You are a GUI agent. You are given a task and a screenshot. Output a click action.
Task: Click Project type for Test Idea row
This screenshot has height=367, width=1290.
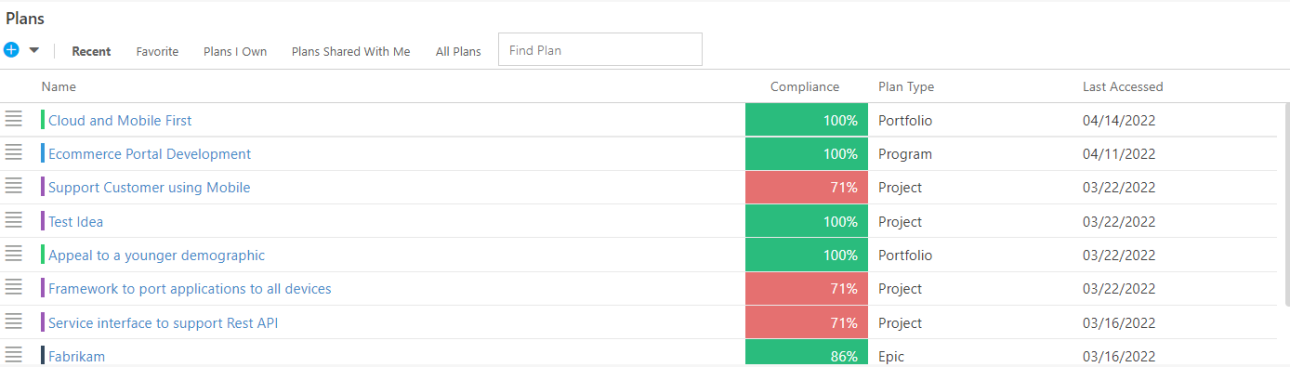(900, 222)
